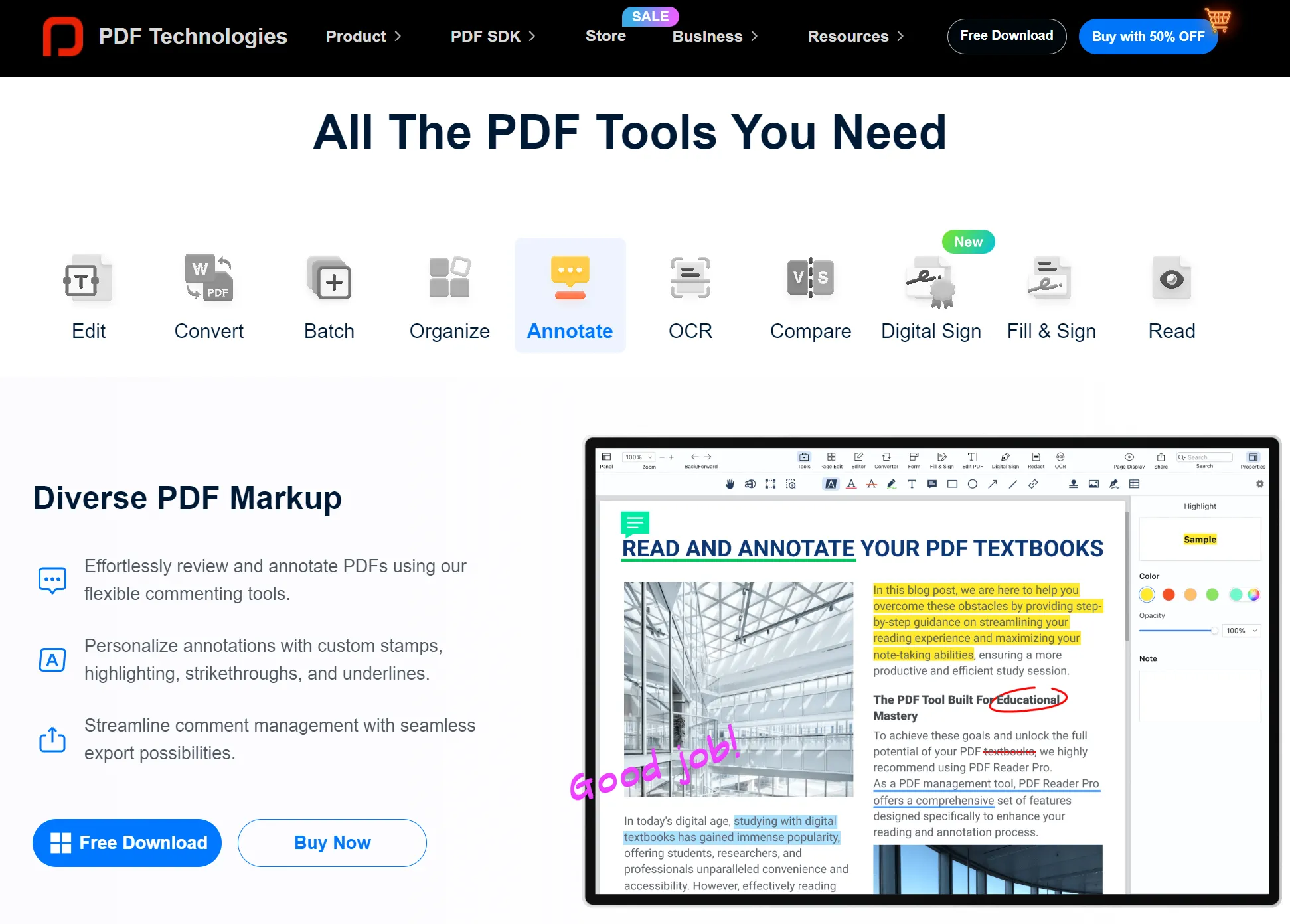Click the Store menu item
Image resolution: width=1290 pixels, height=924 pixels.
605,36
